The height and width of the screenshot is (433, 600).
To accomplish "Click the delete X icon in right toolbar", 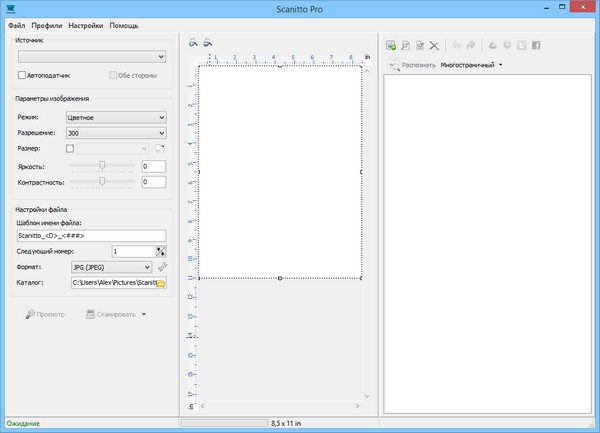I will (434, 45).
